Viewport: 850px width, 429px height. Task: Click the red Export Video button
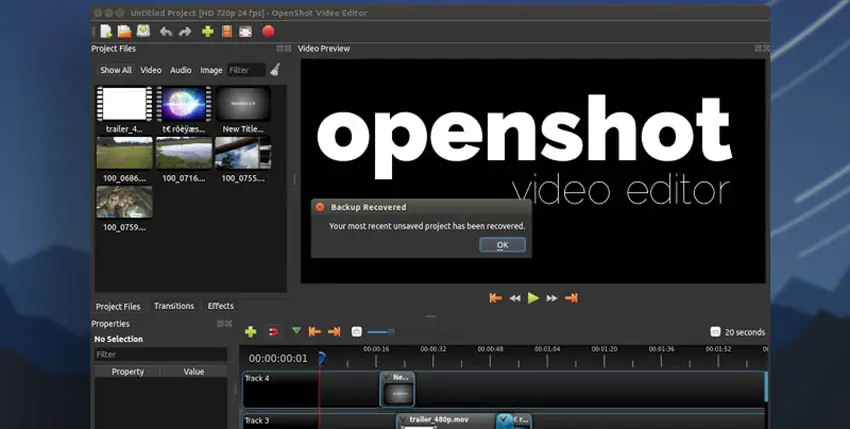click(268, 31)
